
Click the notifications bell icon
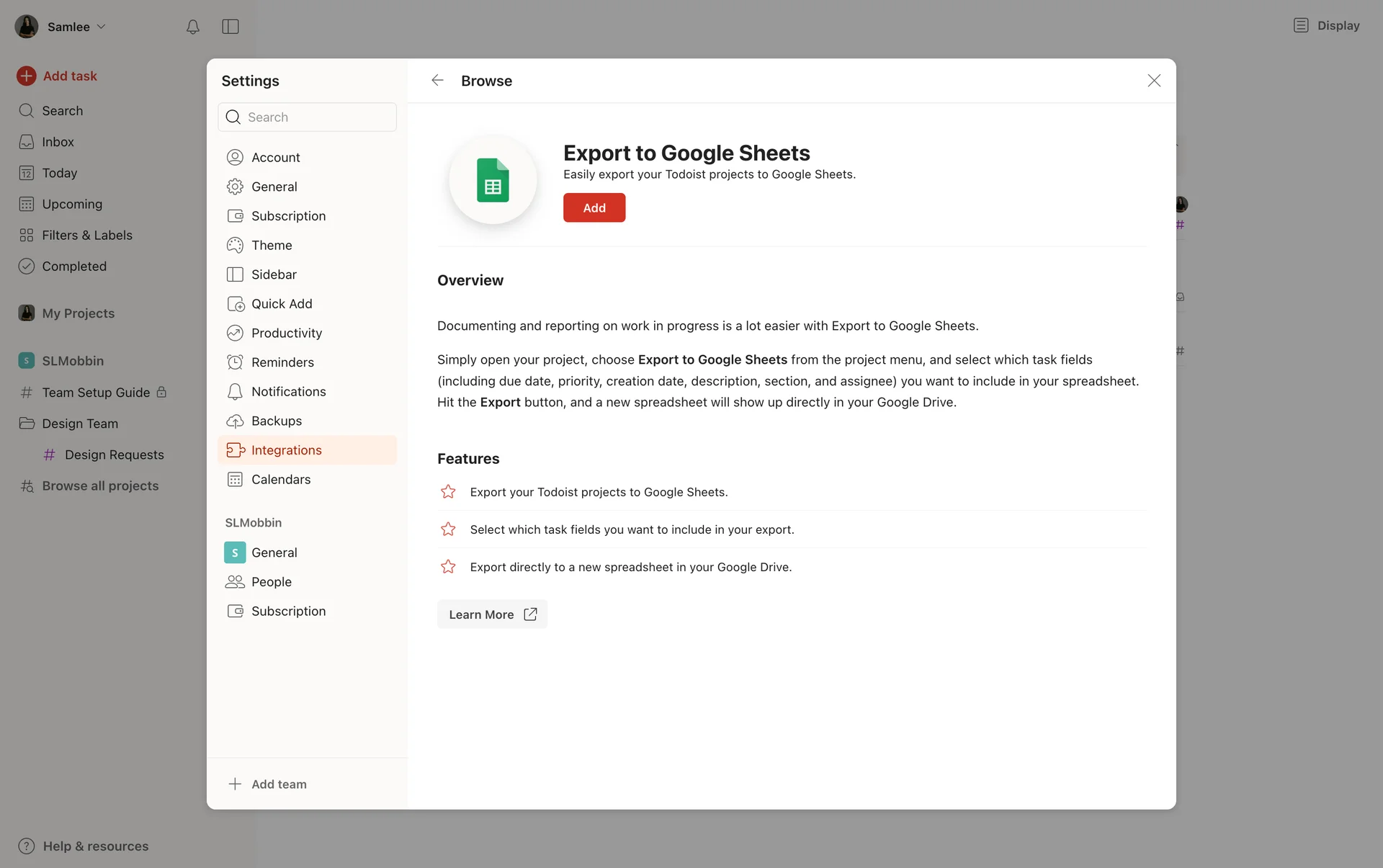[192, 27]
